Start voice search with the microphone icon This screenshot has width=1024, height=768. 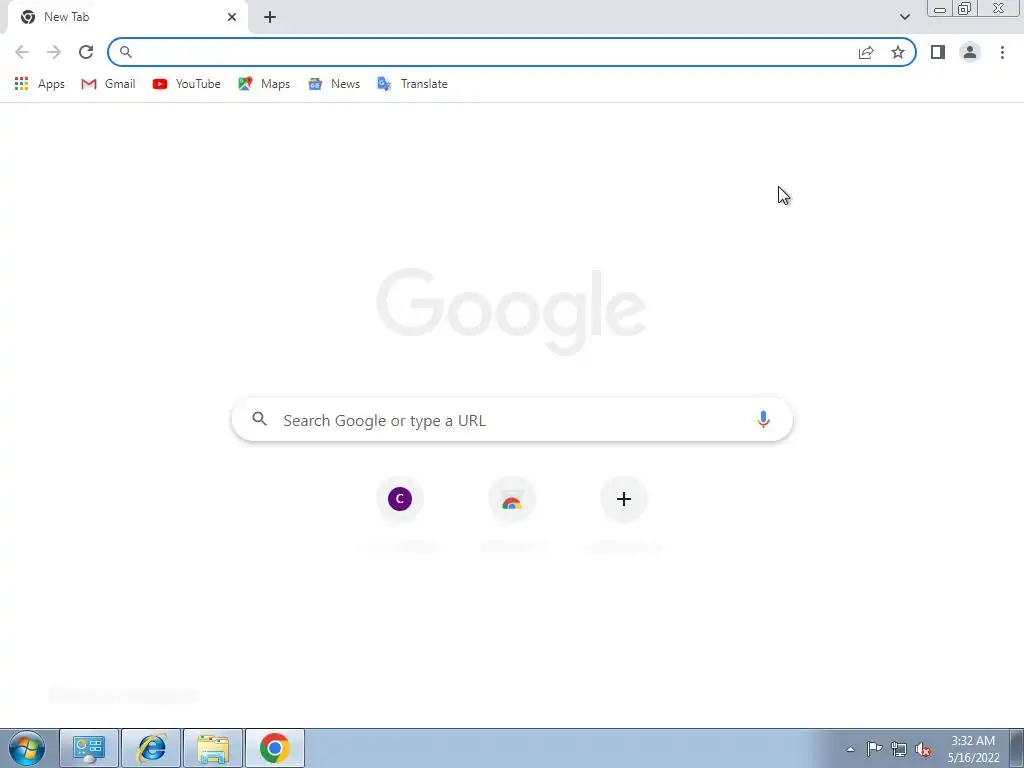pyautogui.click(x=763, y=419)
